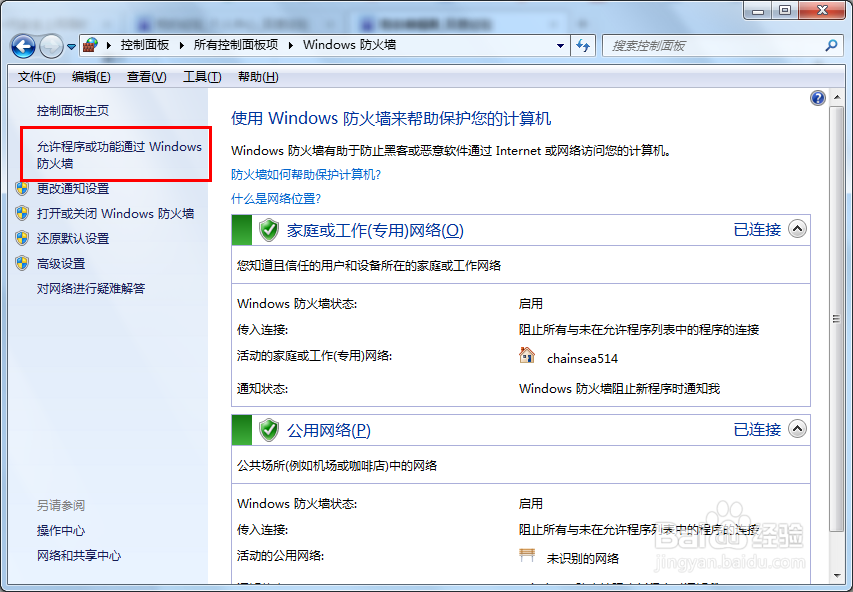Expand the dropdown arrow after 控制面板 breadcrumb
853x592 pixels.
(x=182, y=45)
